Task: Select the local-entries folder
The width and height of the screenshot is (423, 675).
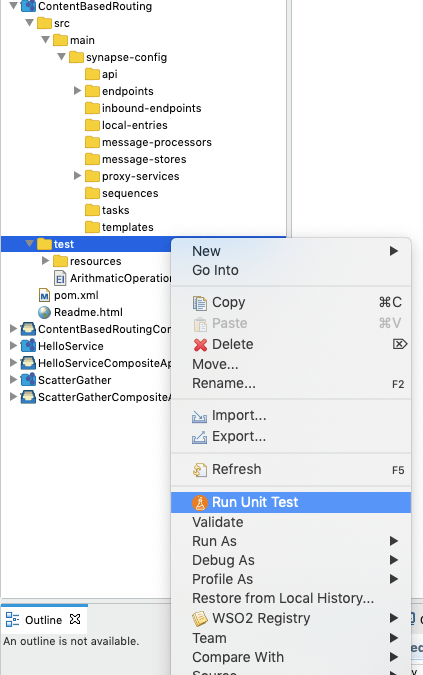Action: point(135,125)
